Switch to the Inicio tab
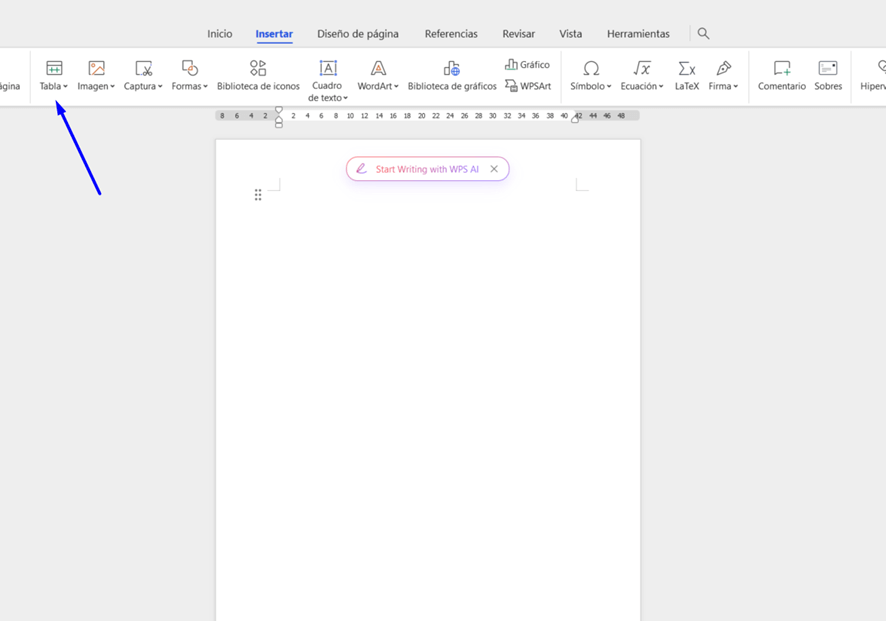This screenshot has width=886, height=621. tap(220, 34)
